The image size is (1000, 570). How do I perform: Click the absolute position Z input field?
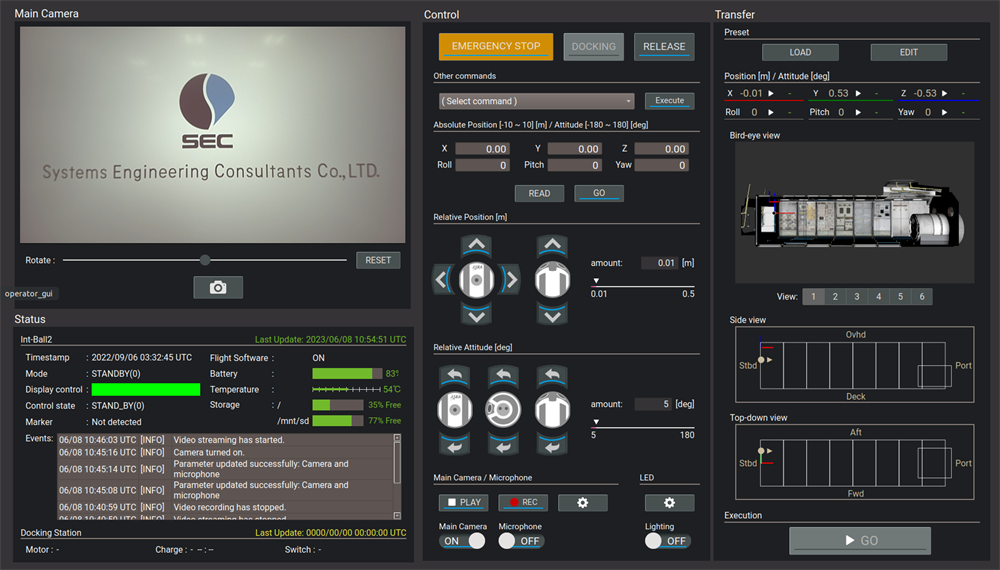click(661, 149)
